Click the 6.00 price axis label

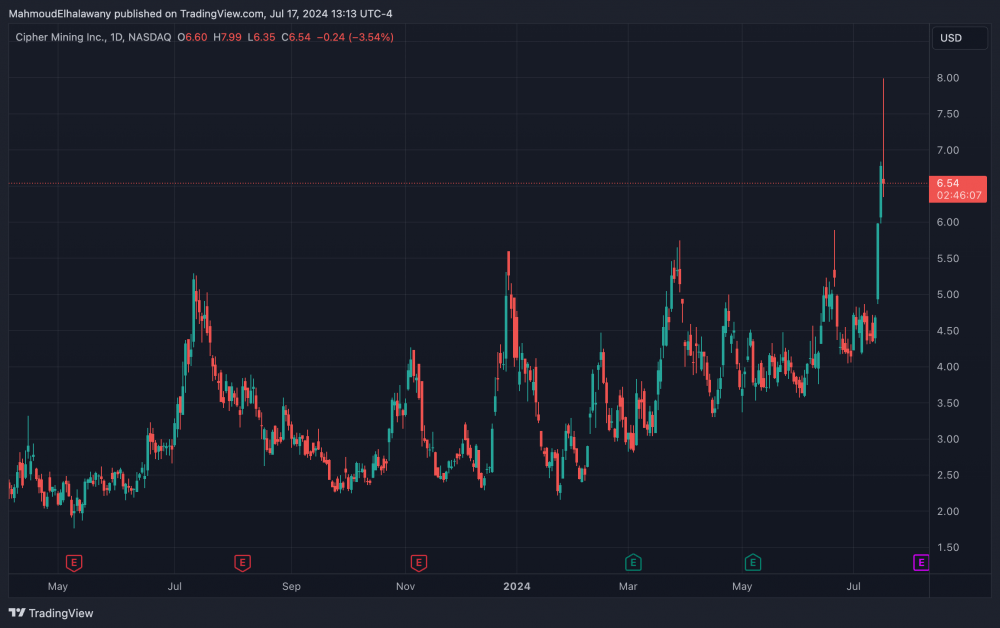[948, 223]
